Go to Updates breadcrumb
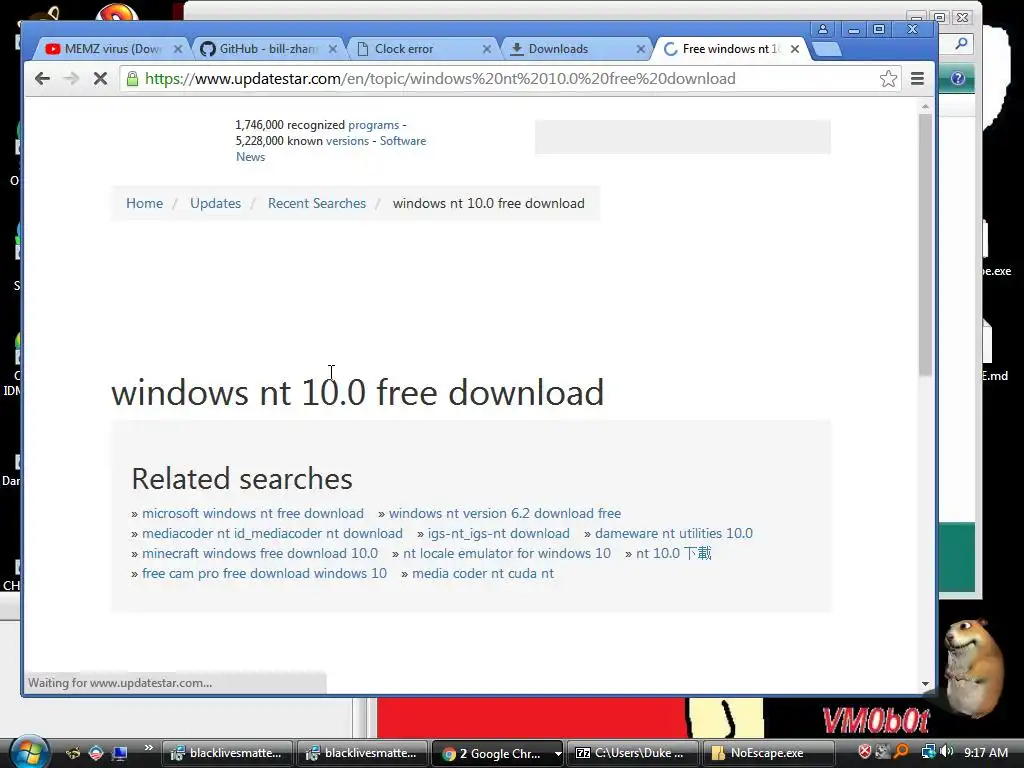This screenshot has width=1024, height=768. 216,203
